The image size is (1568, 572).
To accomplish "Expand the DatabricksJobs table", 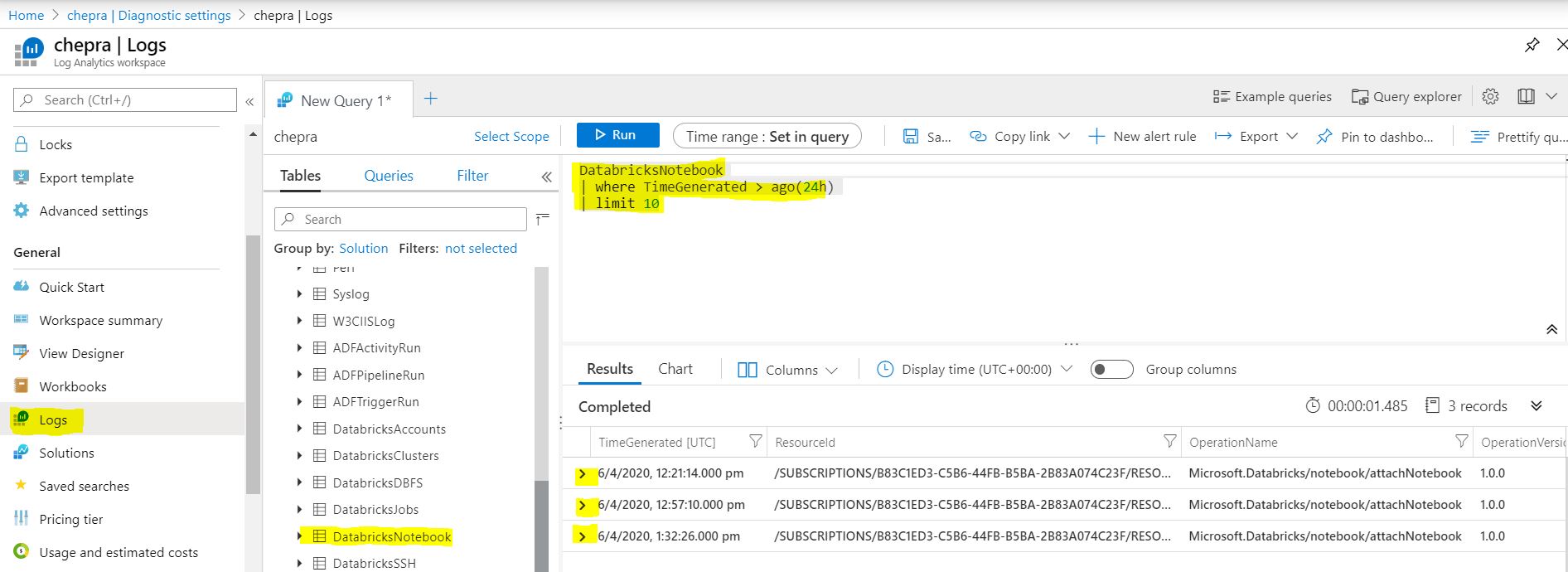I will click(x=299, y=509).
